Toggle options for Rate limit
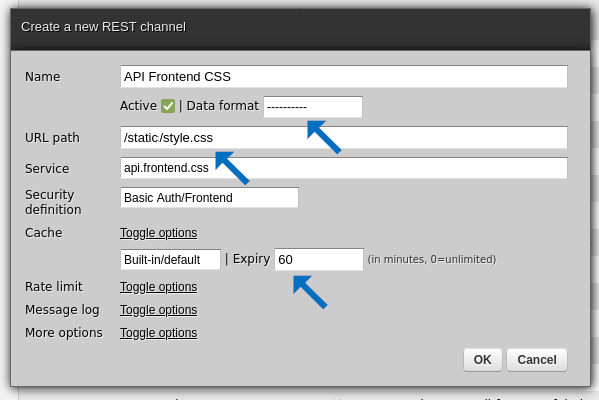 159,287
